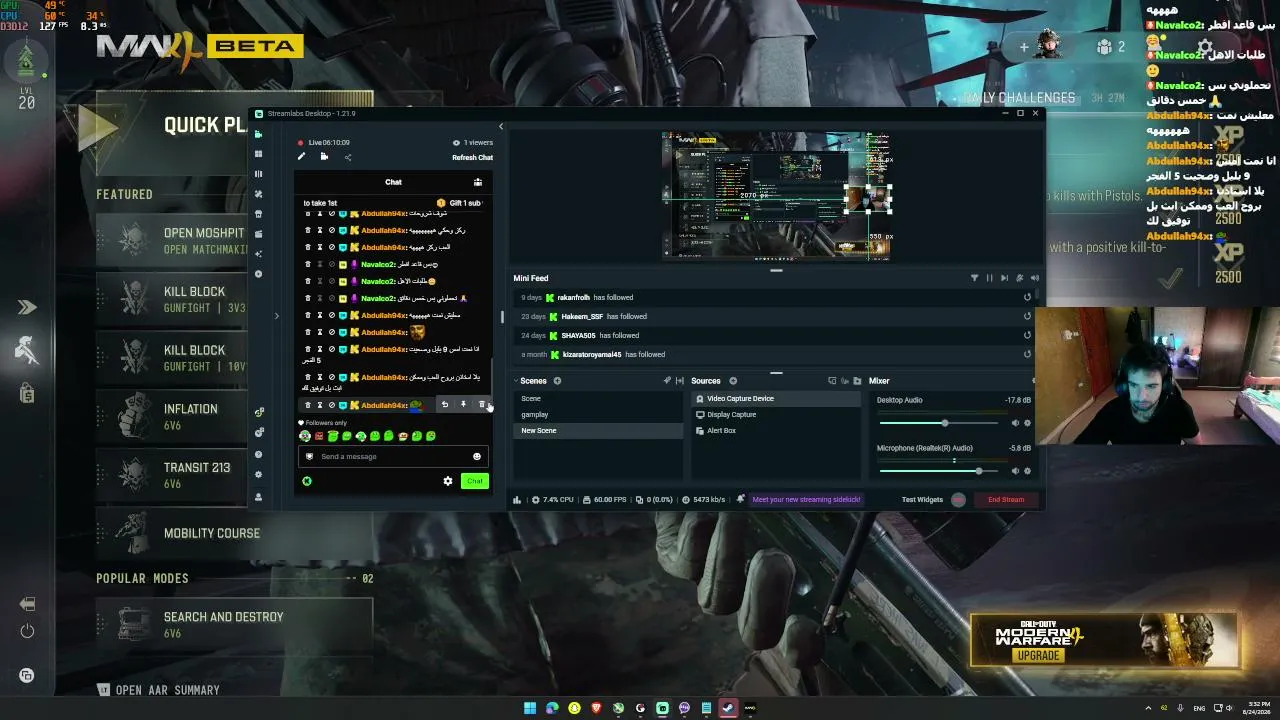The width and height of the screenshot is (1280, 720).
Task: Pause the Mini Feed alert queue
Action: coord(989,278)
